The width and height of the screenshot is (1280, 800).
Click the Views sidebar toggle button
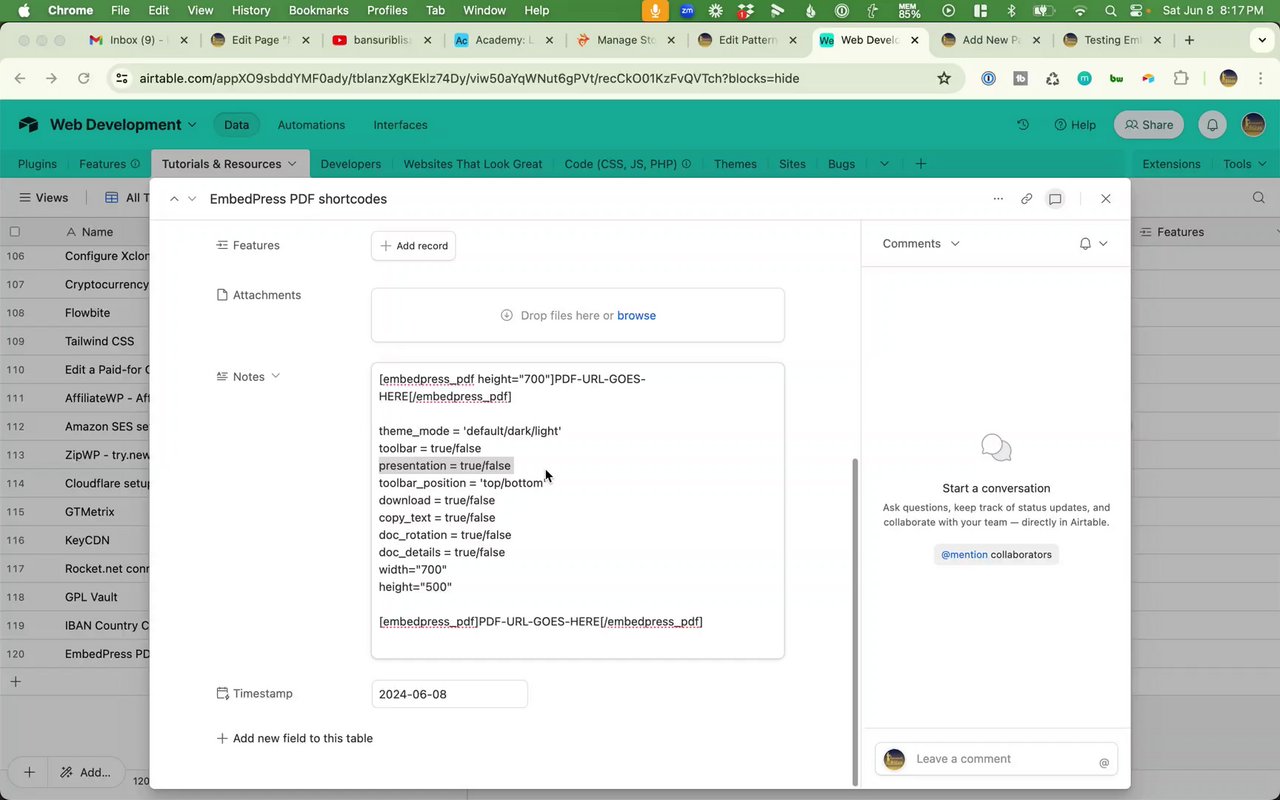click(44, 198)
